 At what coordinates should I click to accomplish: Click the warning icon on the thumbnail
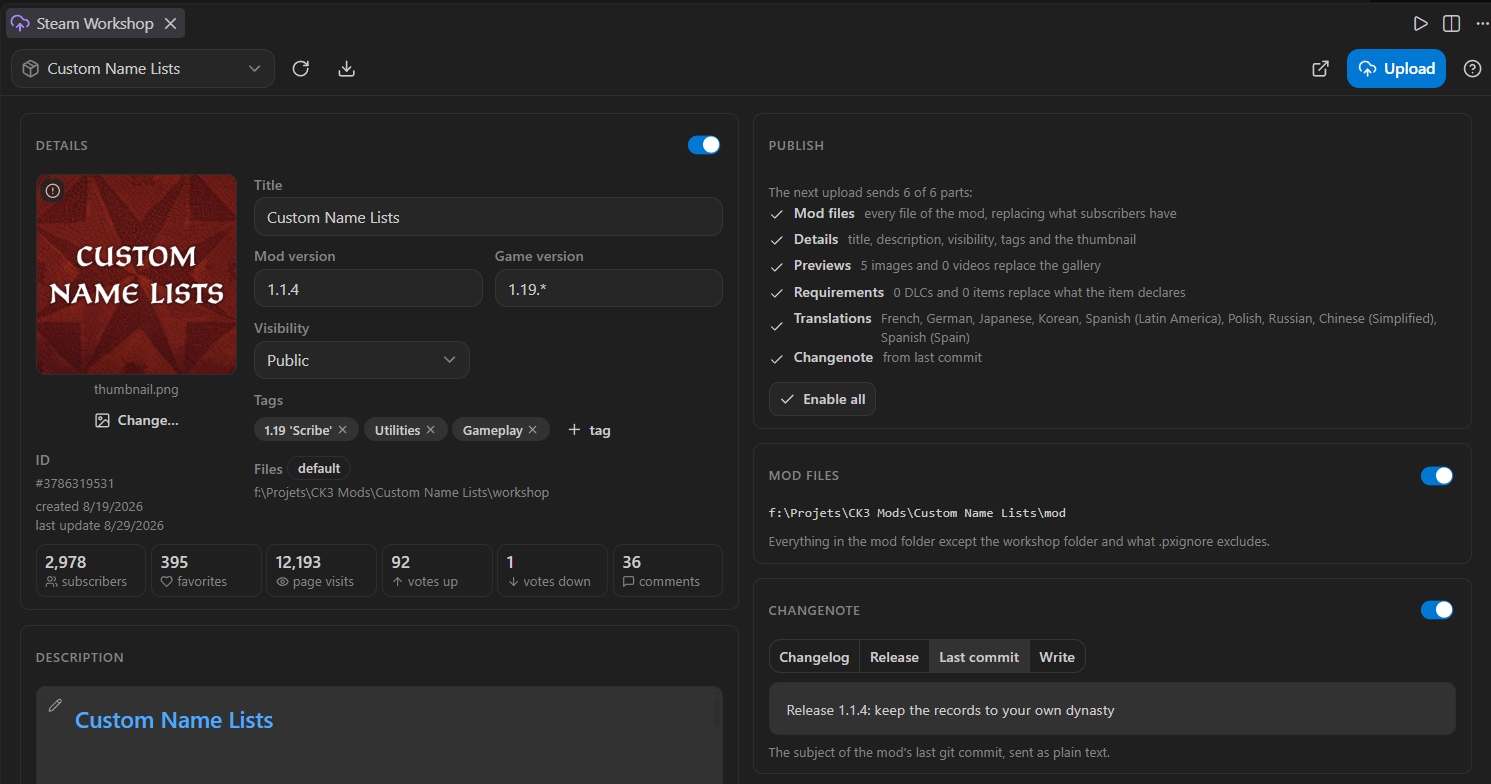click(53, 191)
